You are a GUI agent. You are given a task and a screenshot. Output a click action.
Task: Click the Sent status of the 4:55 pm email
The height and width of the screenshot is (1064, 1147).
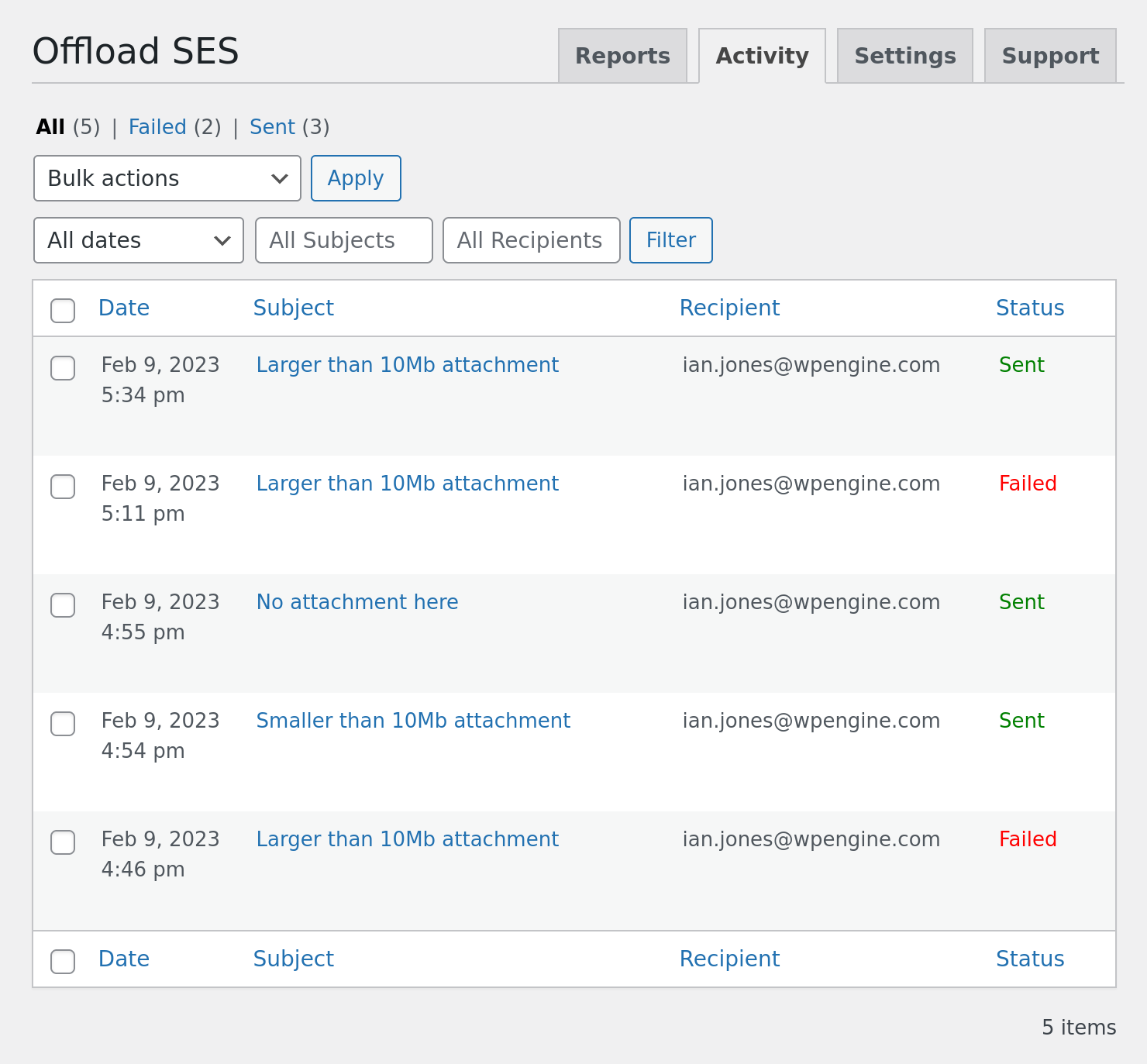(x=1021, y=602)
